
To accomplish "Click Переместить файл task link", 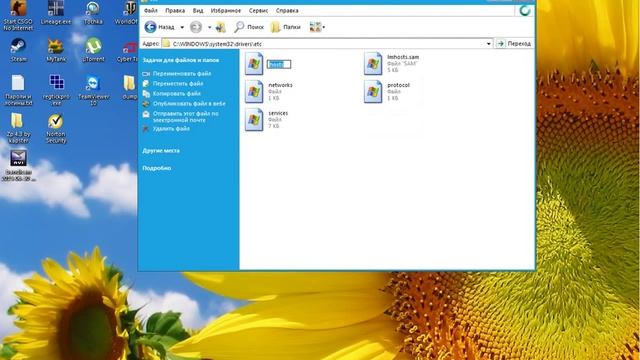I will click(x=178, y=83).
